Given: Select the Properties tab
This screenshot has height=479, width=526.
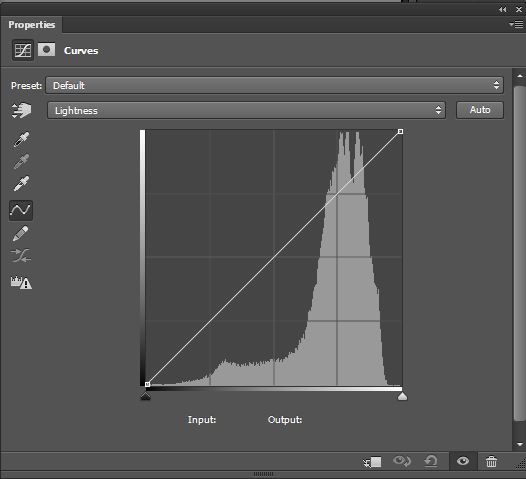Looking at the screenshot, I should point(32,24).
